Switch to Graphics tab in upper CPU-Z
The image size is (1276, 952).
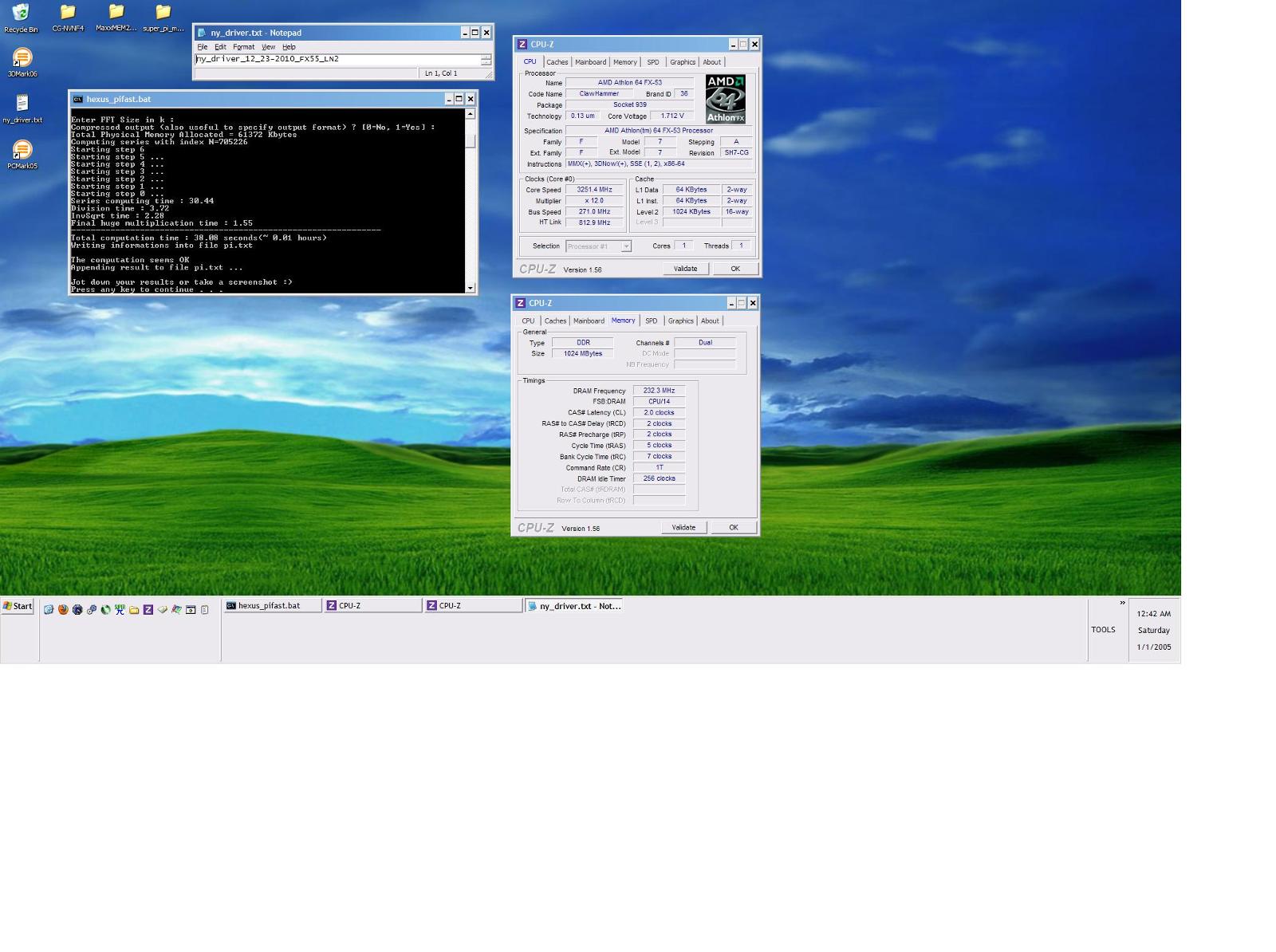click(x=683, y=62)
